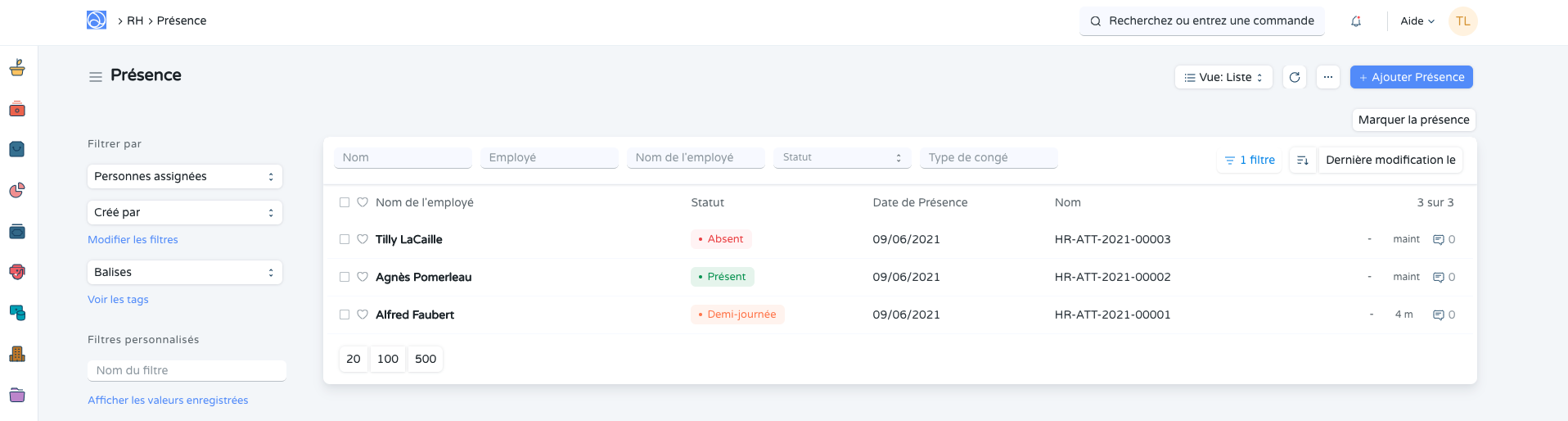1568x421 pixels.
Task: Open the dark blue wallet sidebar icon
Action: [x=17, y=231]
